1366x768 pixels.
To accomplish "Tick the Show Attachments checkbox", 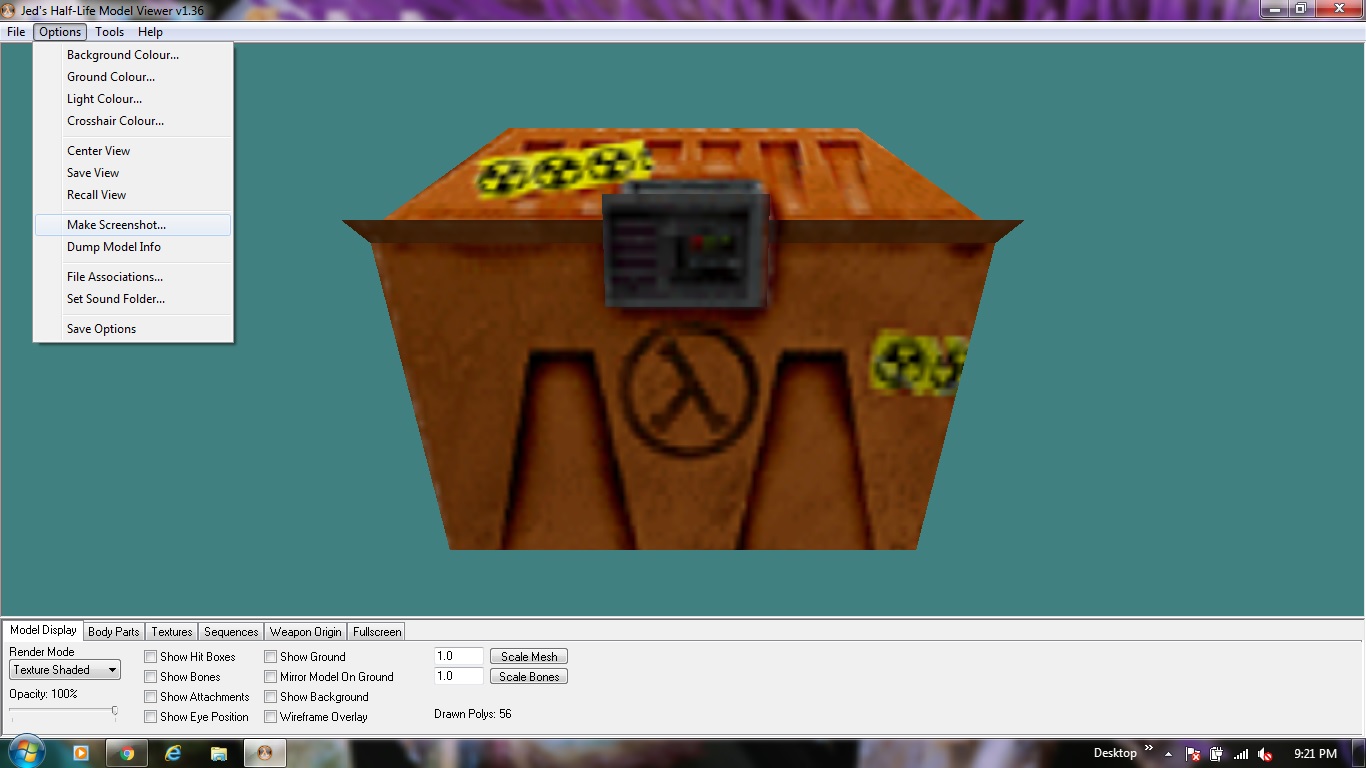I will point(150,697).
